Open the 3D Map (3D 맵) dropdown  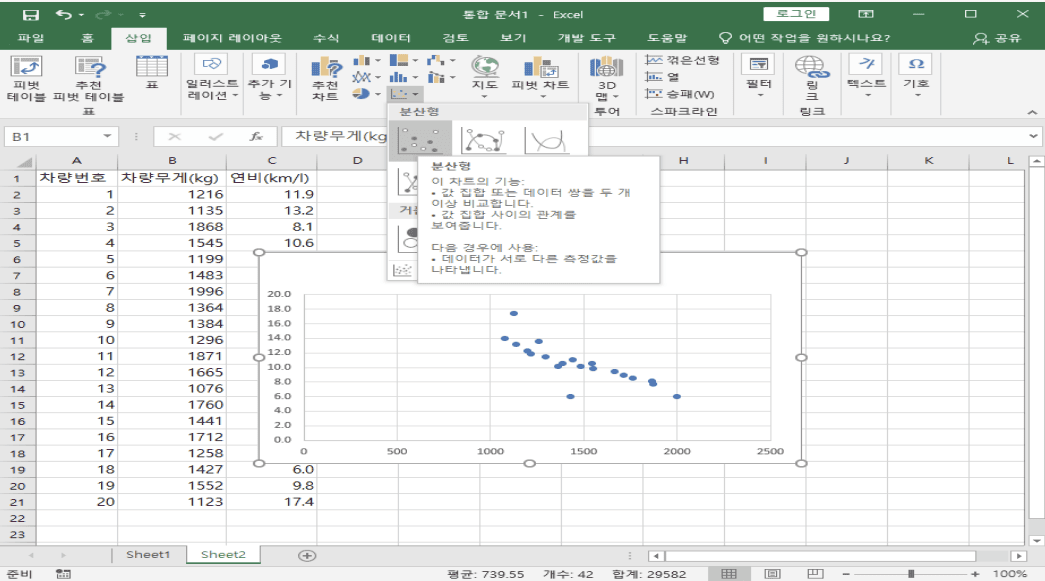[x=607, y=94]
